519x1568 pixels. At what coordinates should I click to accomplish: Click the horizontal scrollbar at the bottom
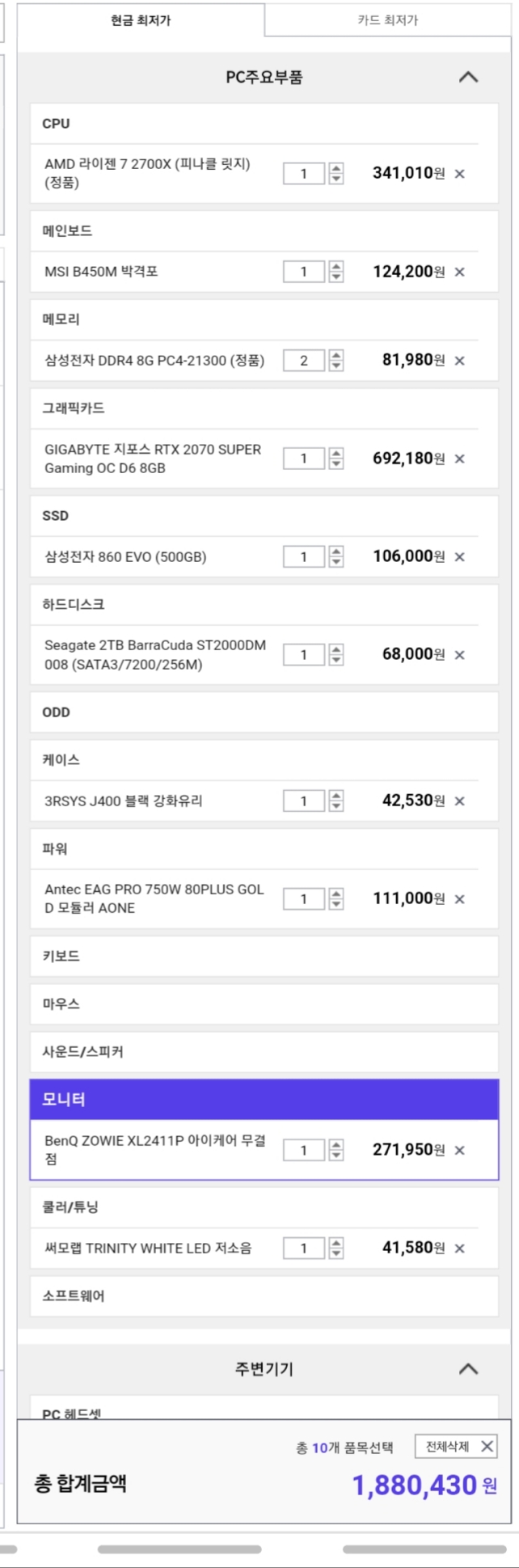click(x=179, y=1549)
